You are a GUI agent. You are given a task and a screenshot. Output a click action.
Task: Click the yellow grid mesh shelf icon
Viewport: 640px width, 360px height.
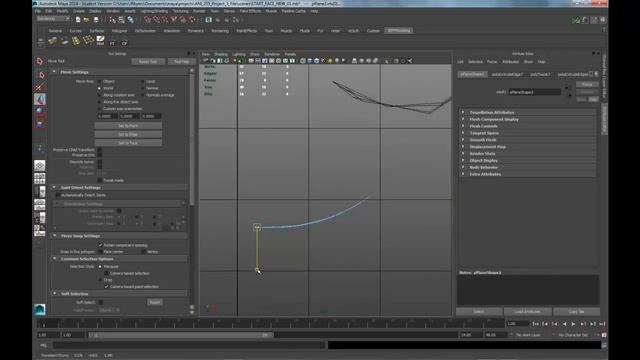[76, 40]
